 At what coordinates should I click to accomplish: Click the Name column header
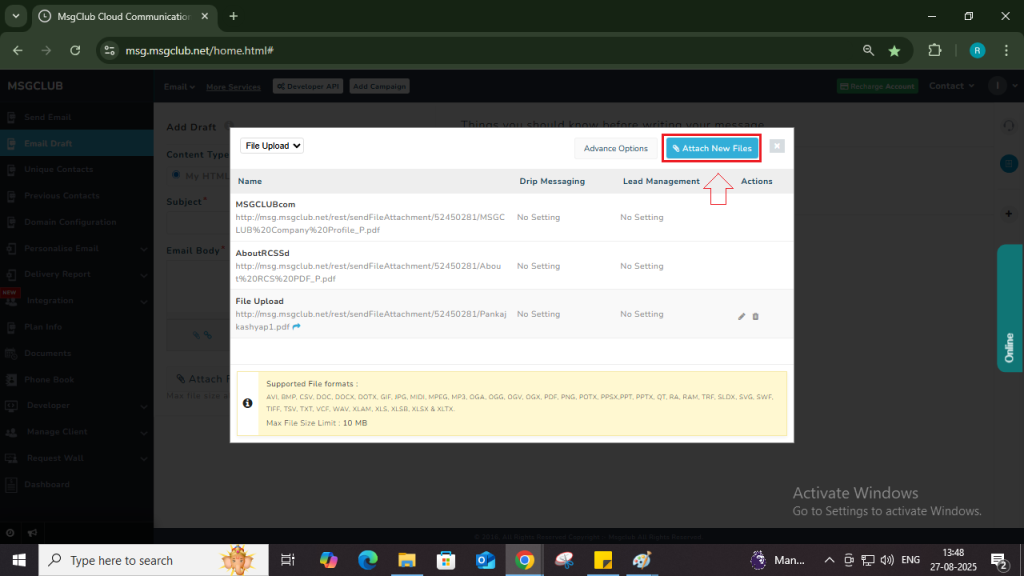tap(249, 181)
